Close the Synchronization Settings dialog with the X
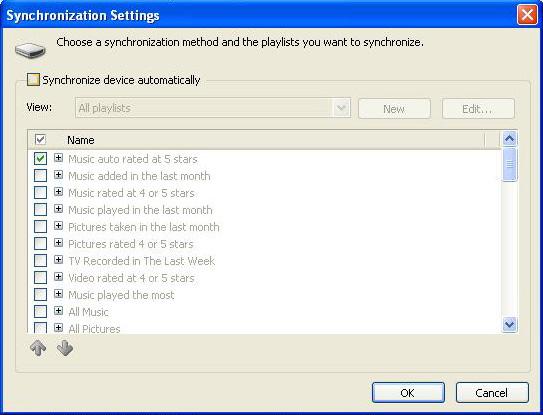 527,15
